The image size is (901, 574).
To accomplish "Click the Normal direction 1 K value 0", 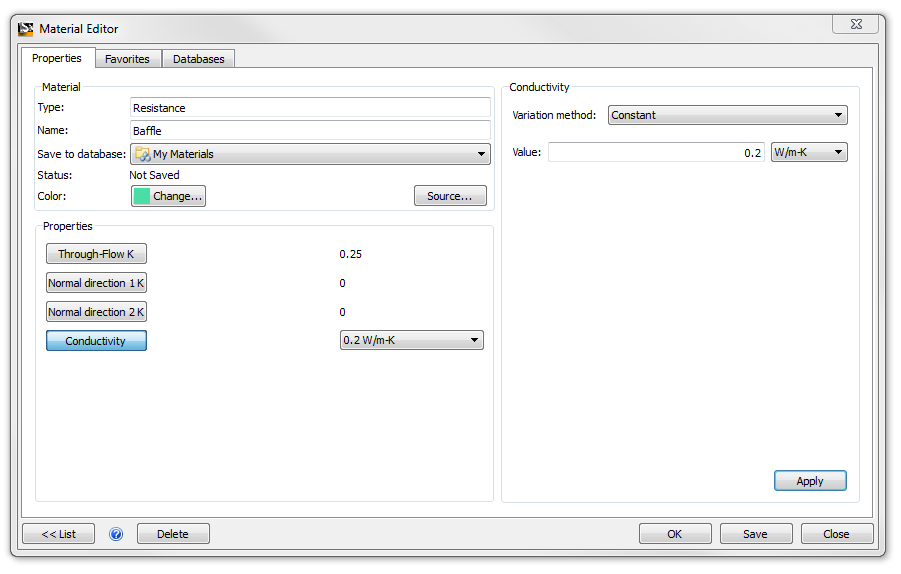I will [342, 283].
